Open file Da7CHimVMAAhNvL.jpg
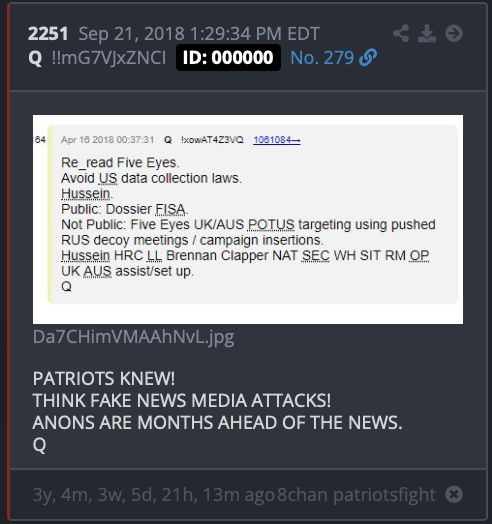 click(x=133, y=337)
